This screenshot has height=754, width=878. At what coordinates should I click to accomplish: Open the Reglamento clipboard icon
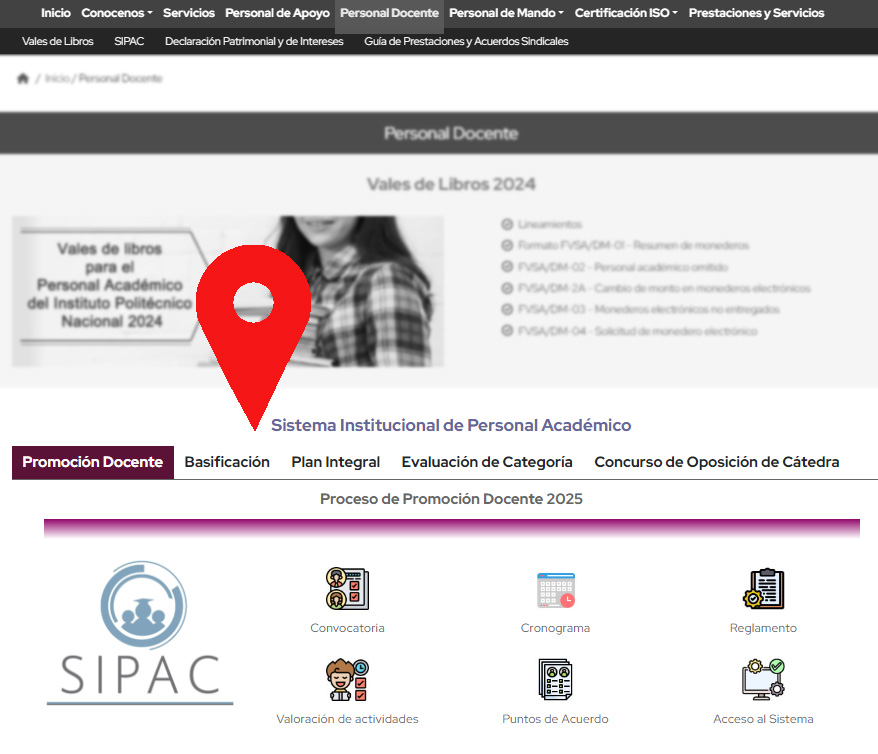[x=763, y=588]
